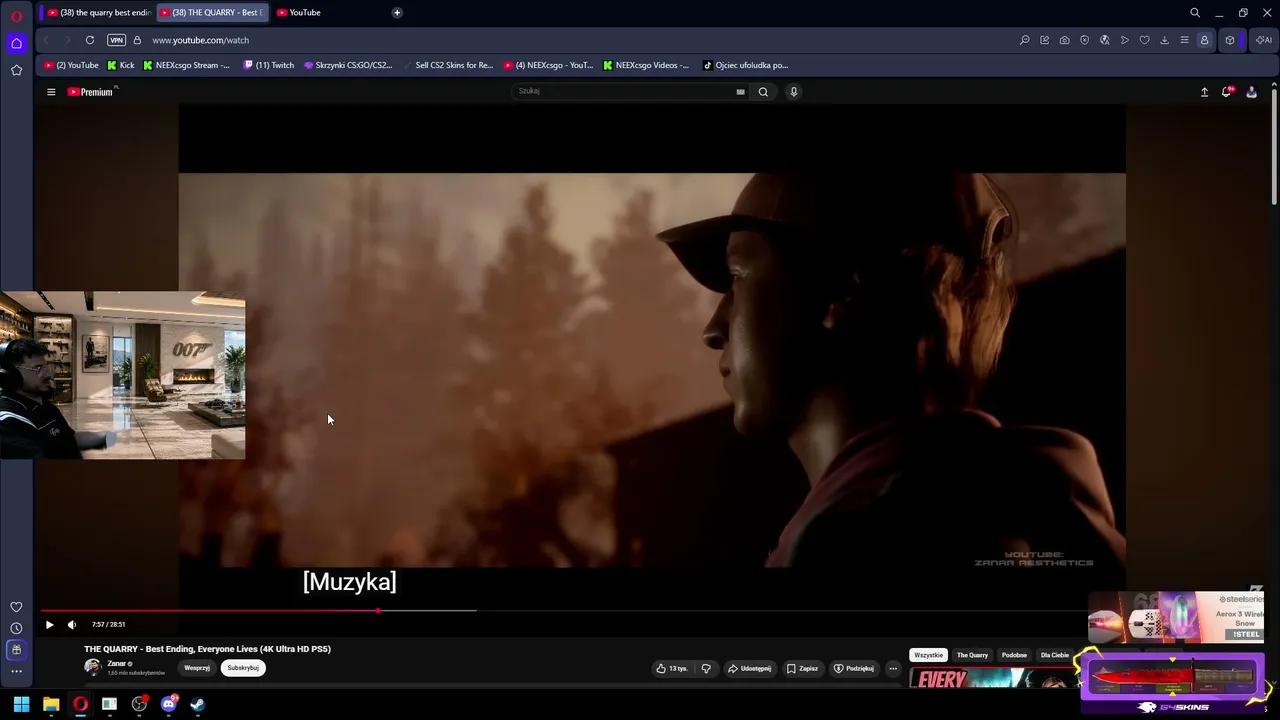Select the Wszystkie filter chip

[928, 655]
